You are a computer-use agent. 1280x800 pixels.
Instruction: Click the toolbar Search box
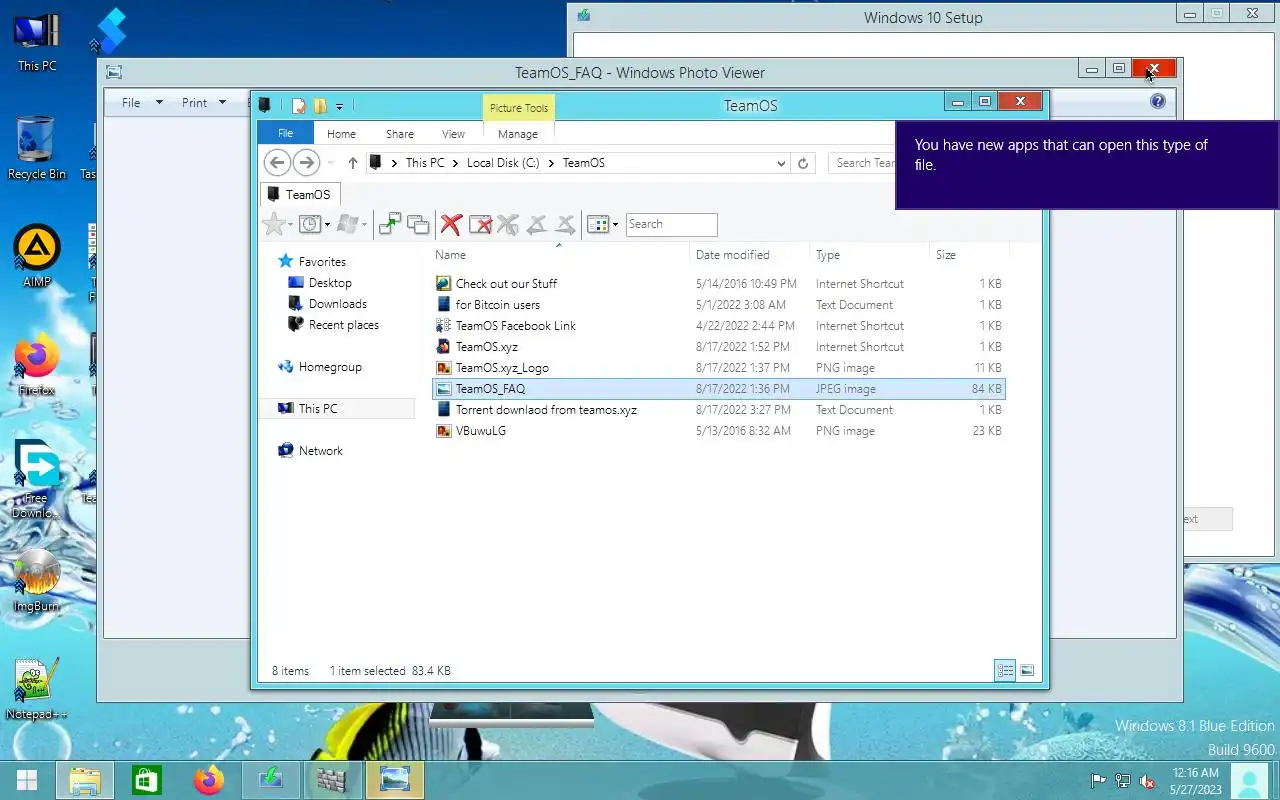[x=671, y=224]
